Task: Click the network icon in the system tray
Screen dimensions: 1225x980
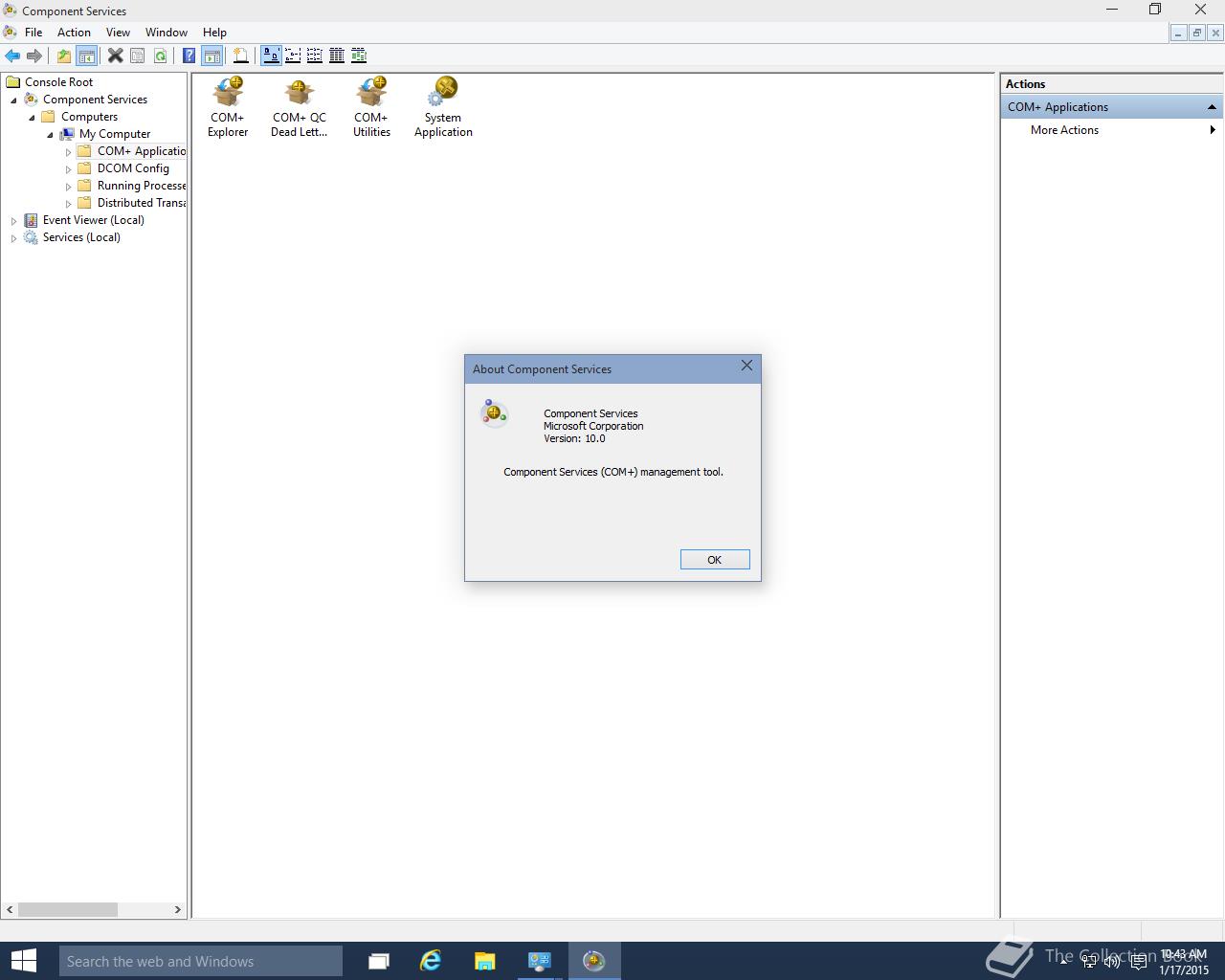Action: (1089, 962)
